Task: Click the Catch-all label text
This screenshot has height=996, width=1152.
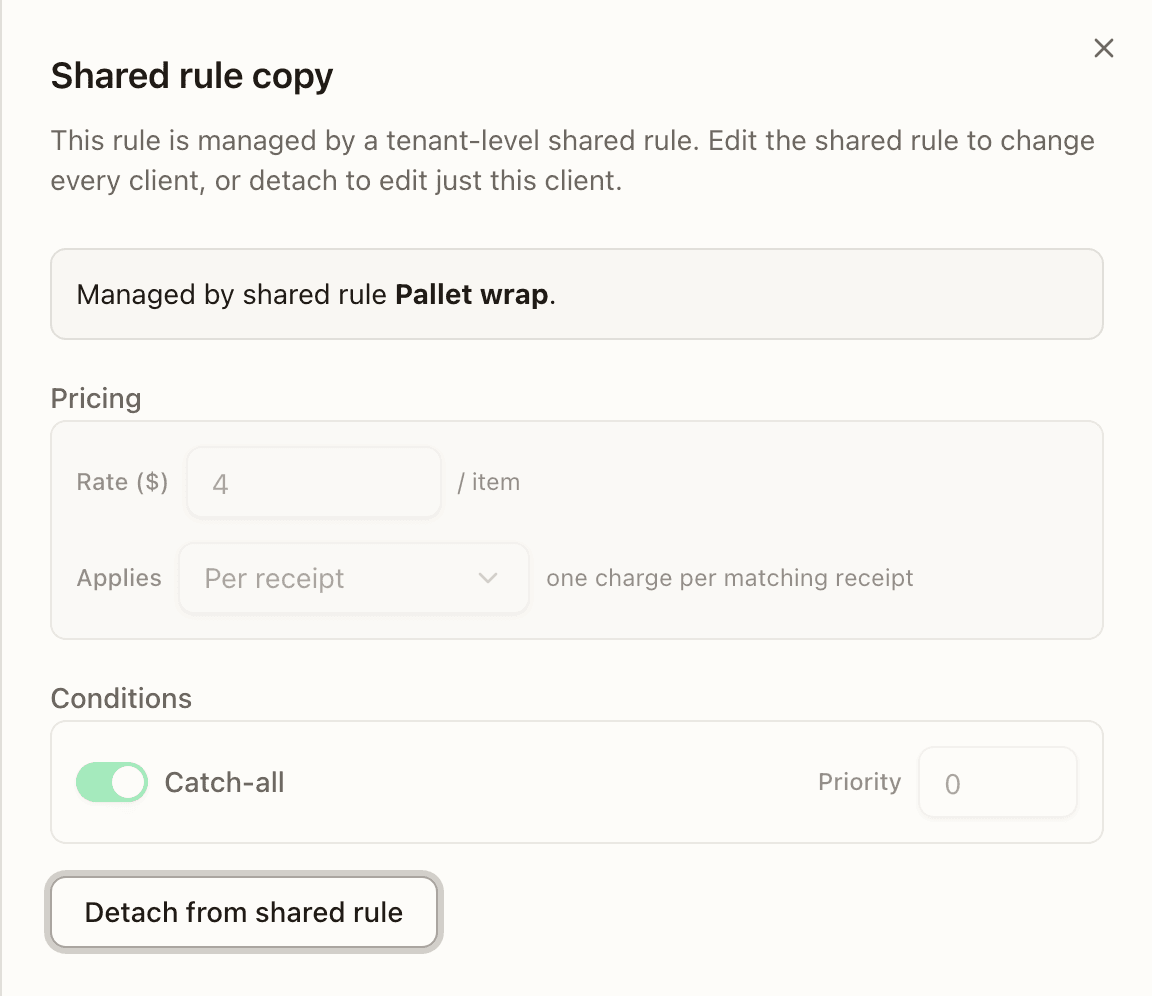Action: 224,782
